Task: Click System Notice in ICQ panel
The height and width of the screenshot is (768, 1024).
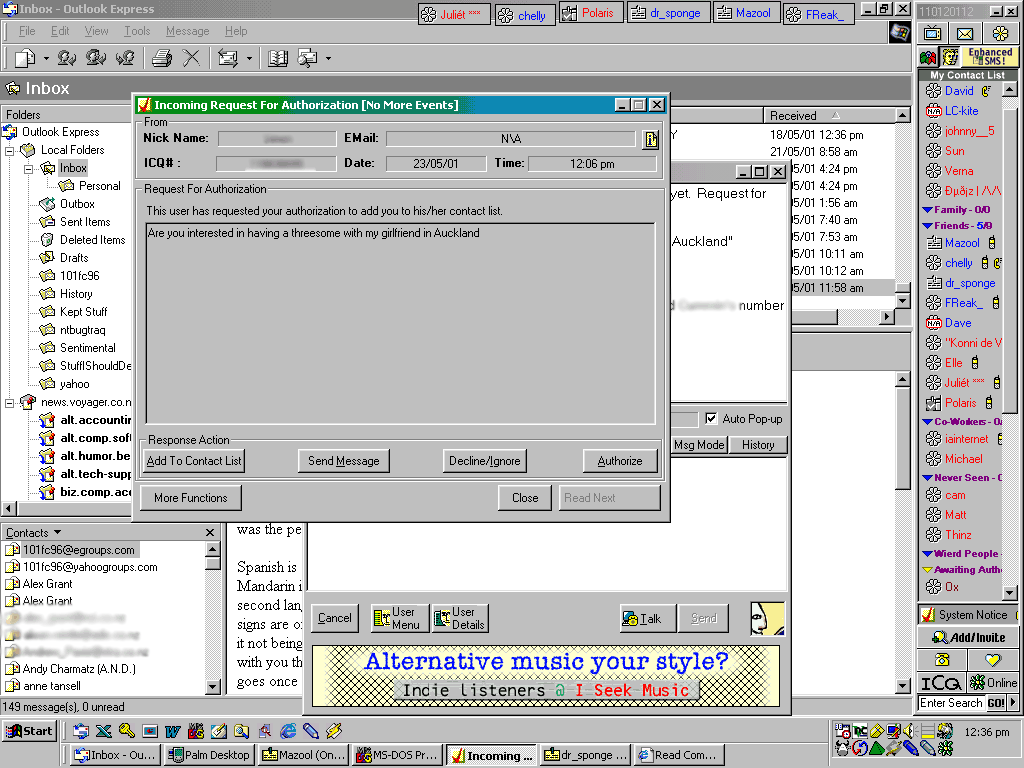Action: pos(968,615)
